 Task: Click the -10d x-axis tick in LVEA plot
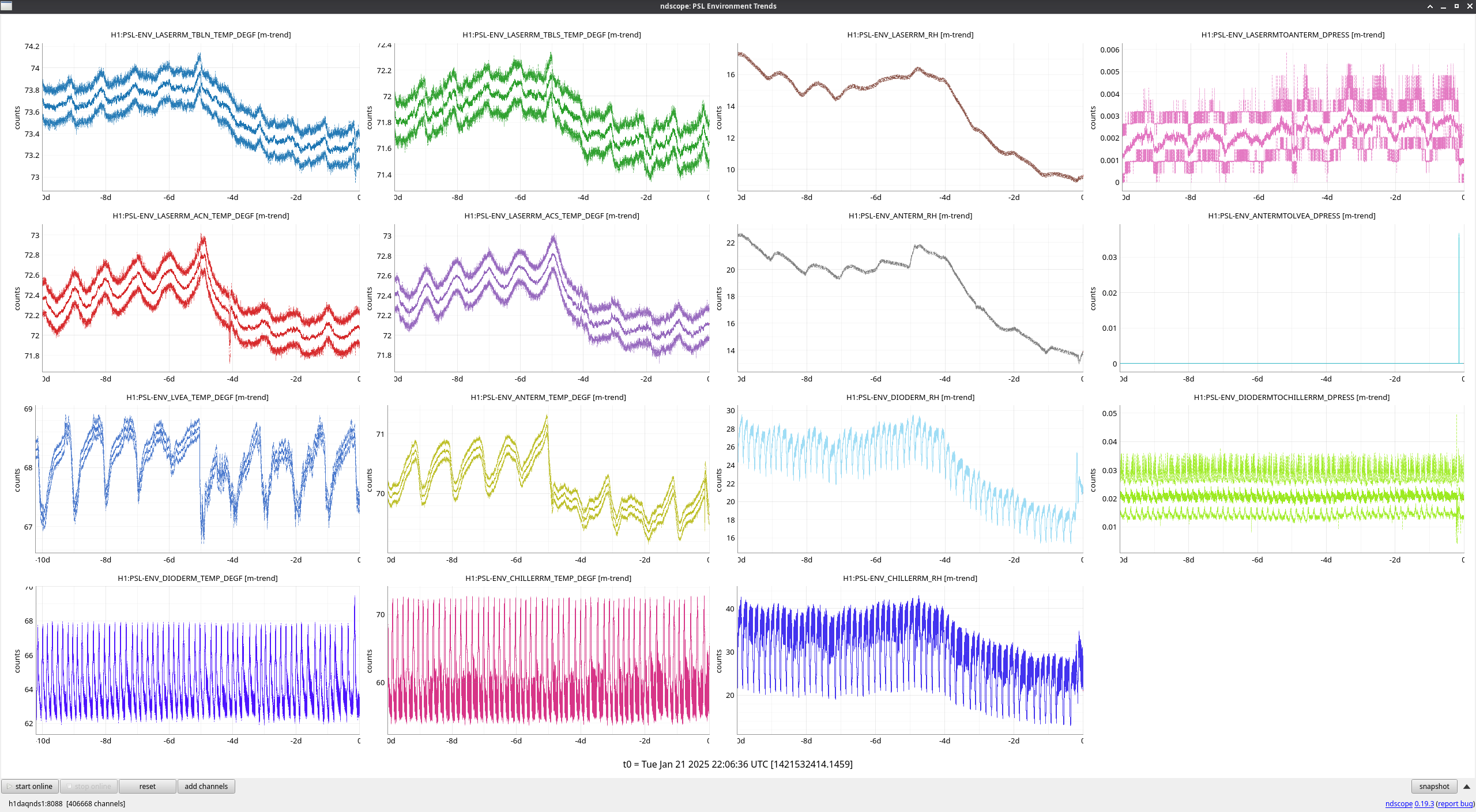pyautogui.click(x=43, y=560)
